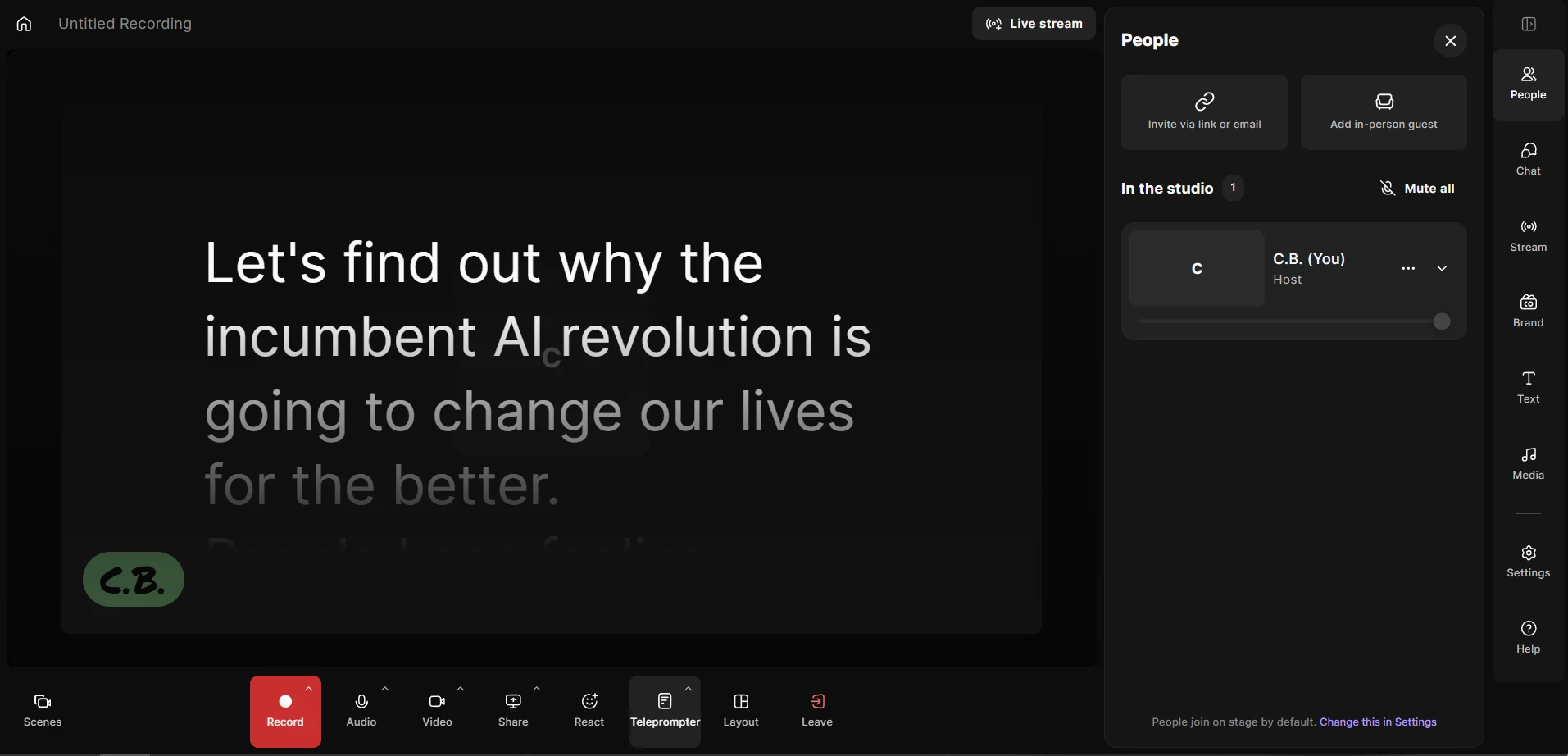Collapse the sidebar panel toggle icon
The image size is (1568, 756).
(x=1529, y=24)
